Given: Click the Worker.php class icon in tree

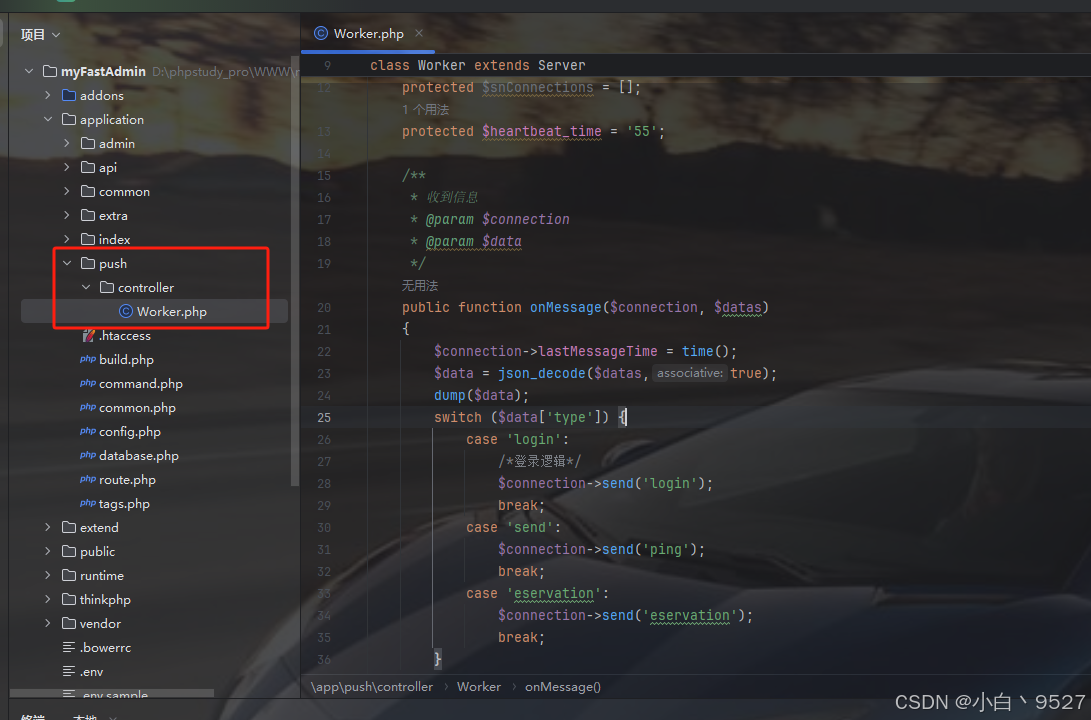Looking at the screenshot, I should click(126, 311).
